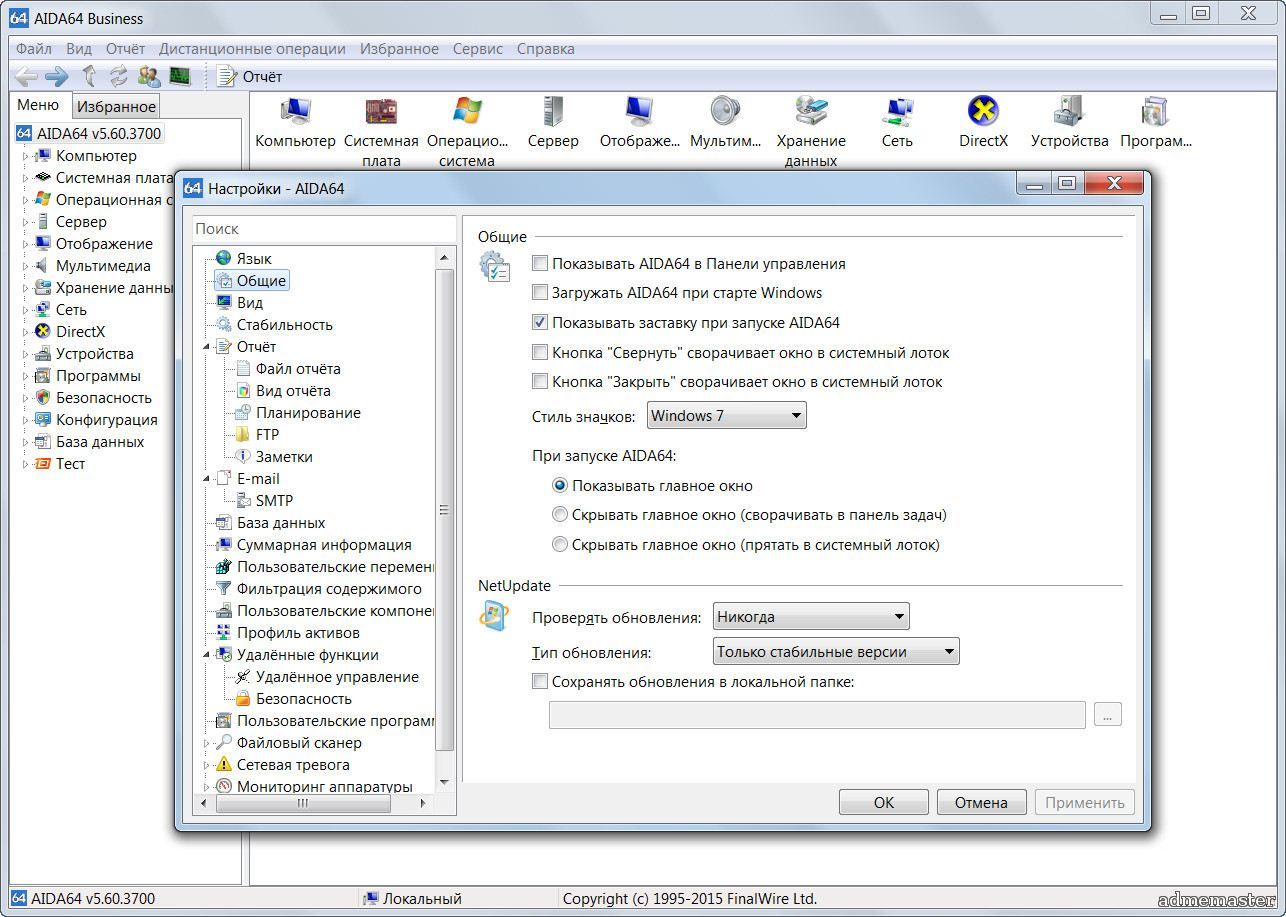1286x917 pixels.
Task: Uncheck Показывать заставку при запуске AIDA64
Action: pos(540,323)
